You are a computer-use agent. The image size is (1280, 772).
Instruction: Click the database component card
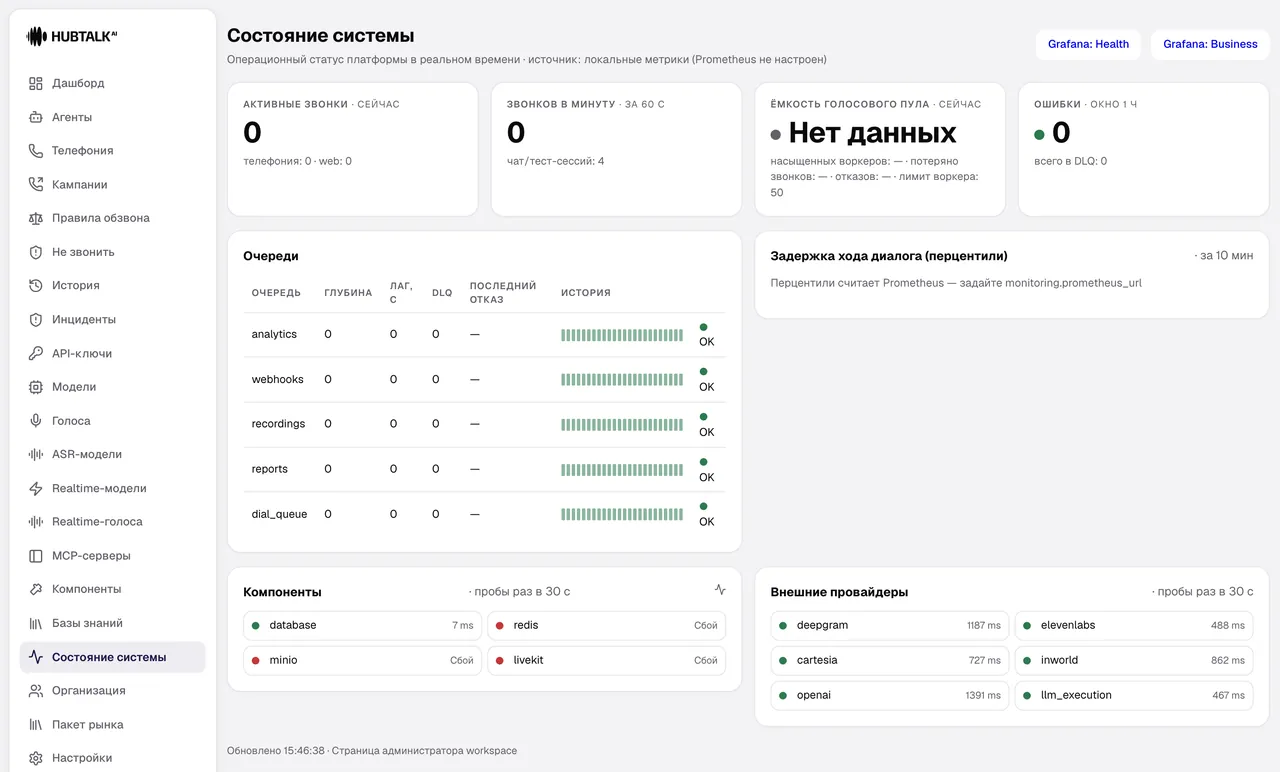tap(363, 625)
